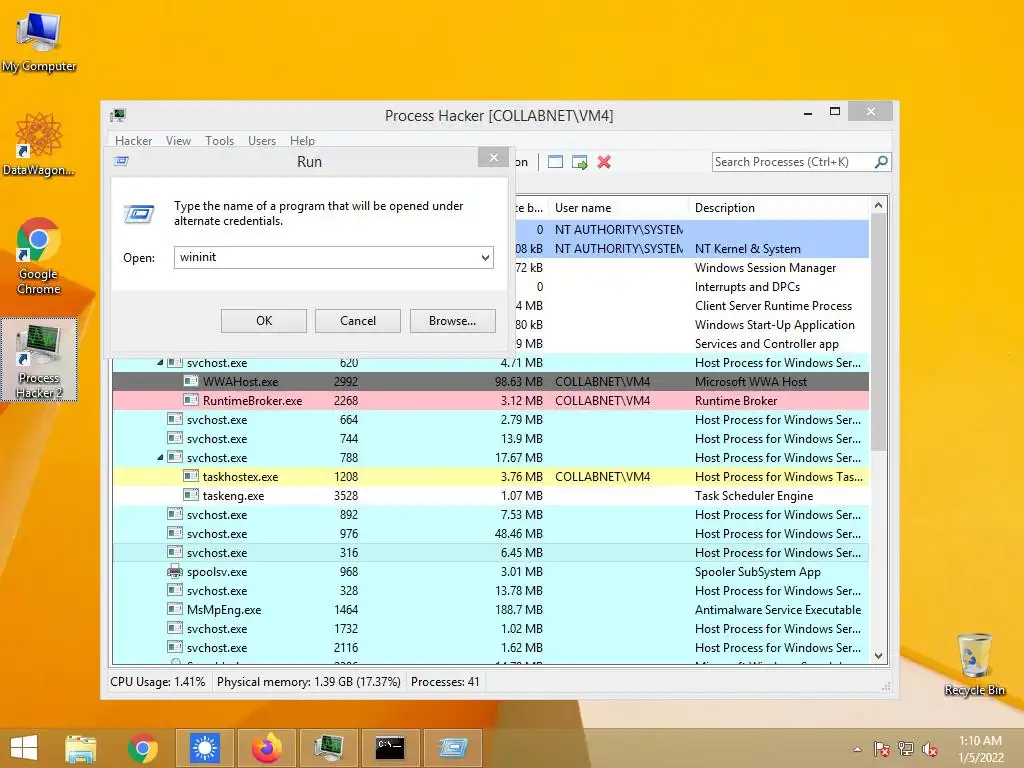Open the Process Hacker 2 desktop shortcut
The width and height of the screenshot is (1024, 768).
pos(39,359)
